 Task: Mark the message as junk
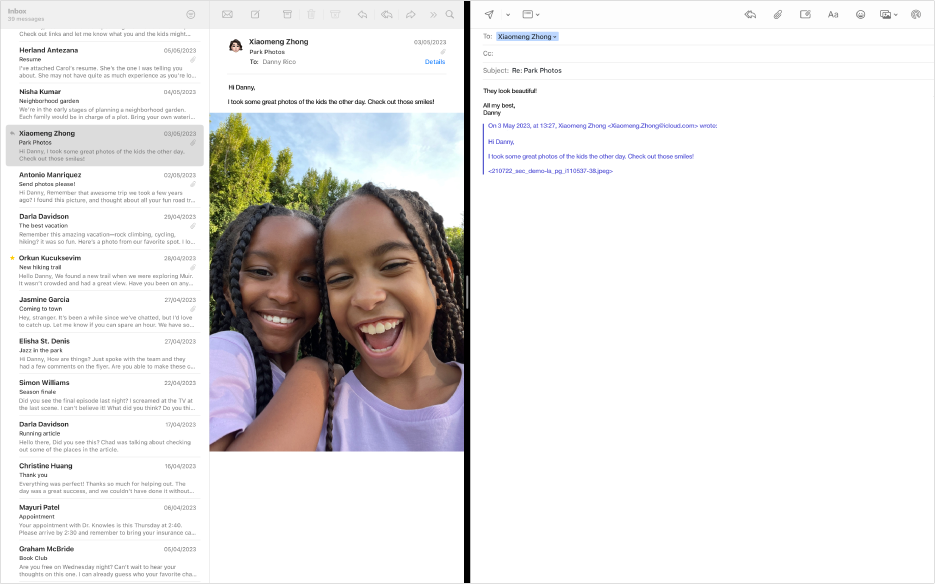click(x=335, y=13)
